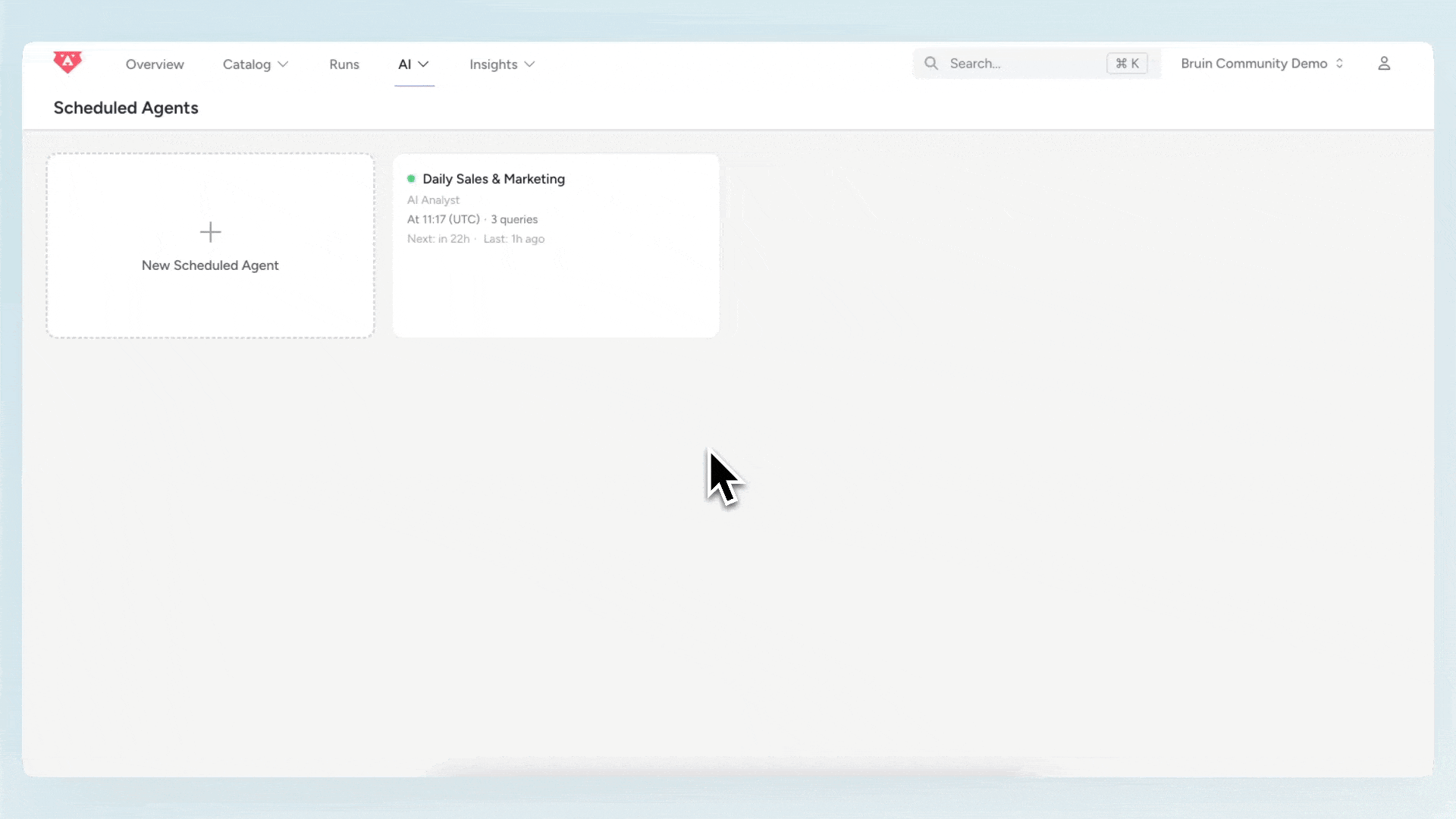Expand the AI navigation dropdown
Image resolution: width=1456 pixels, height=819 pixels.
tap(413, 64)
